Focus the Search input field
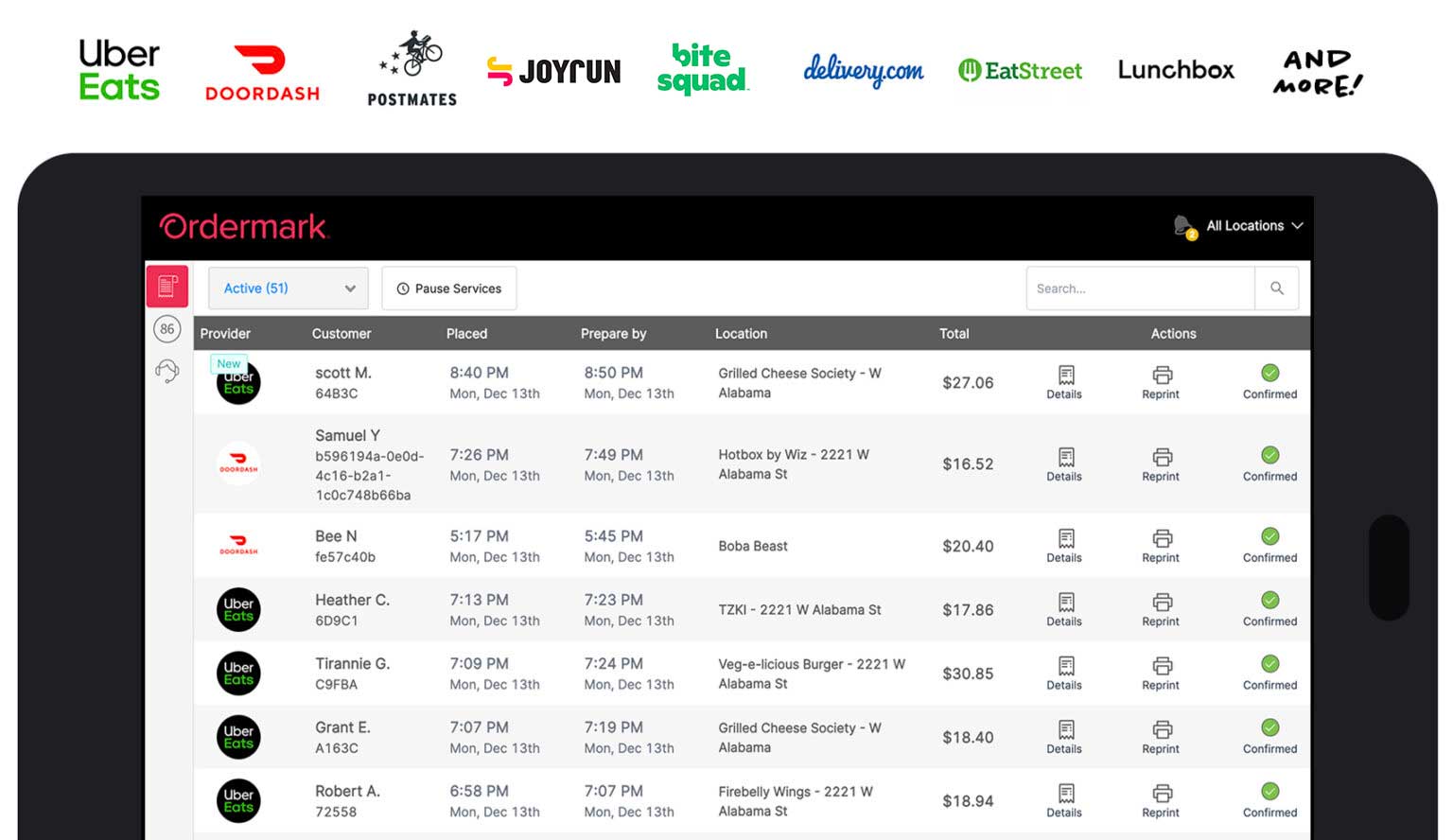 [1141, 289]
